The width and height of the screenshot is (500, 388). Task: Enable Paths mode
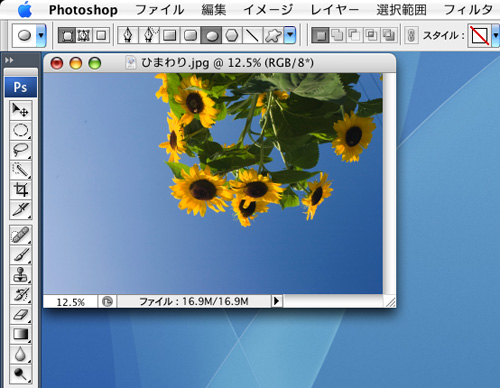84,35
